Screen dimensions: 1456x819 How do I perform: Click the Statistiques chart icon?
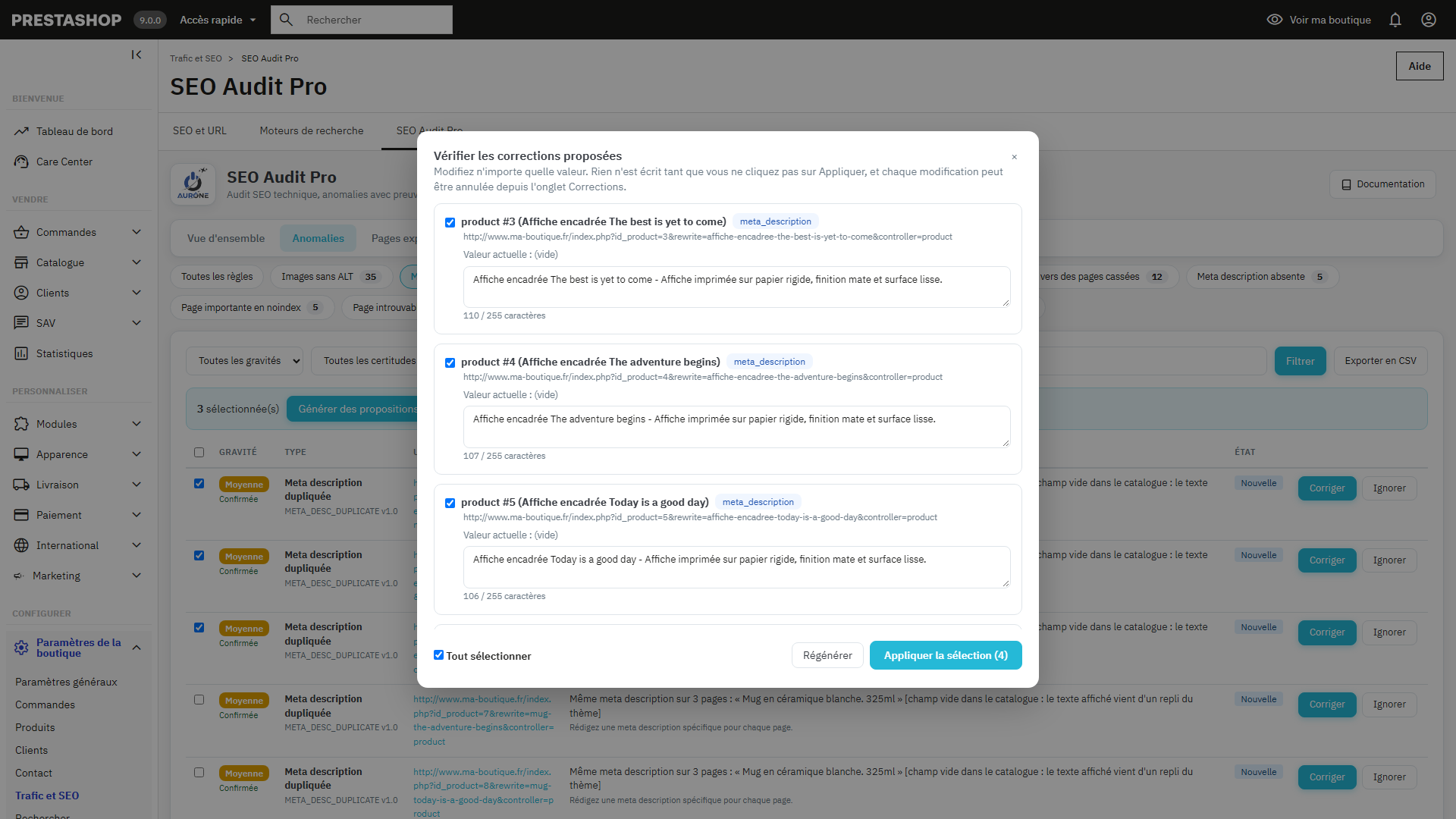(21, 353)
